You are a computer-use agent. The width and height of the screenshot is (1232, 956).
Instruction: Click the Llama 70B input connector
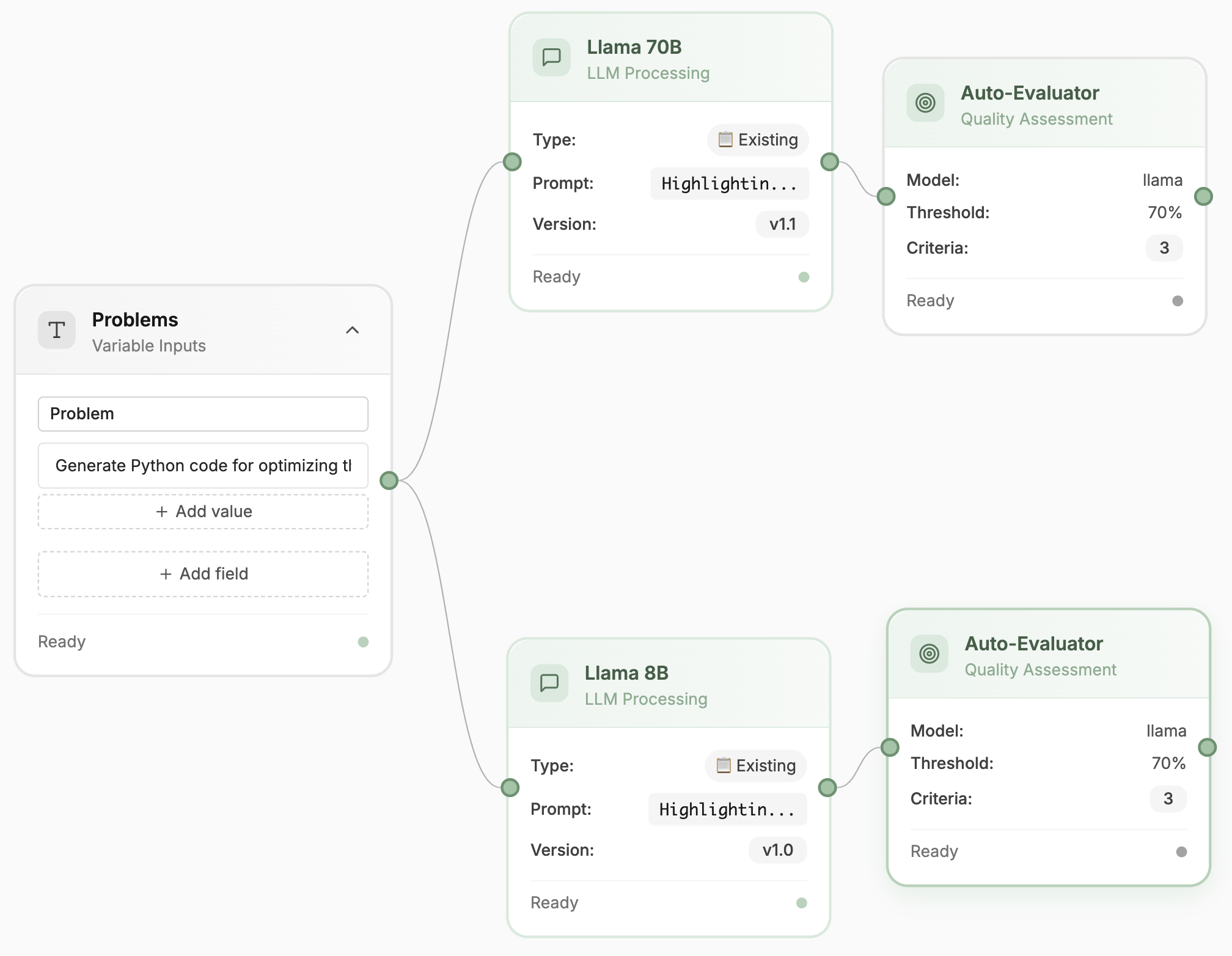pyautogui.click(x=512, y=162)
